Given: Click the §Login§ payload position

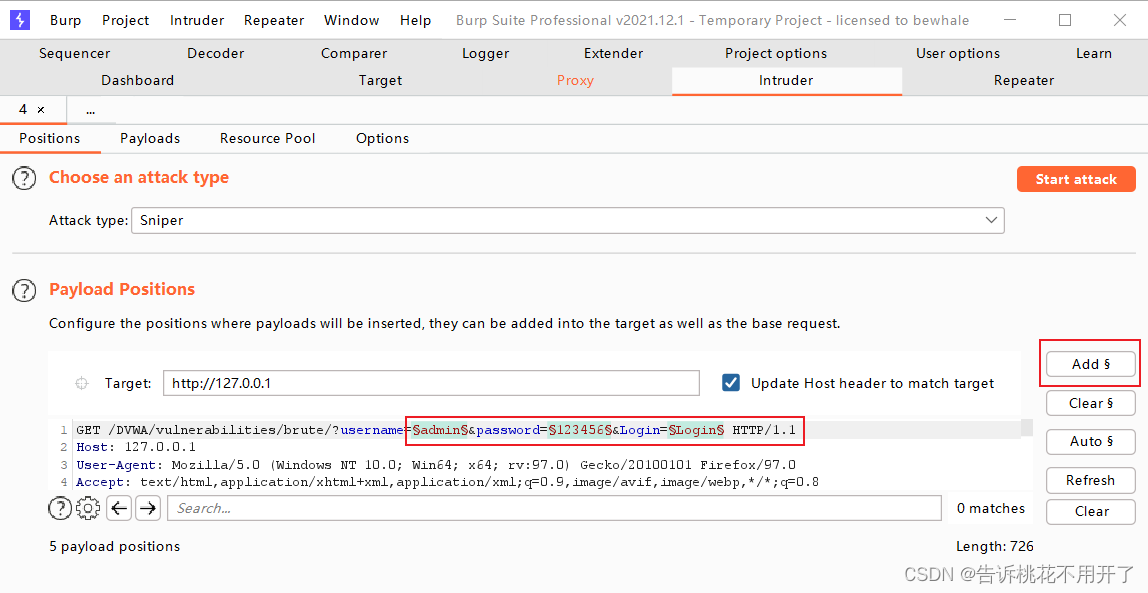Looking at the screenshot, I should point(696,430).
